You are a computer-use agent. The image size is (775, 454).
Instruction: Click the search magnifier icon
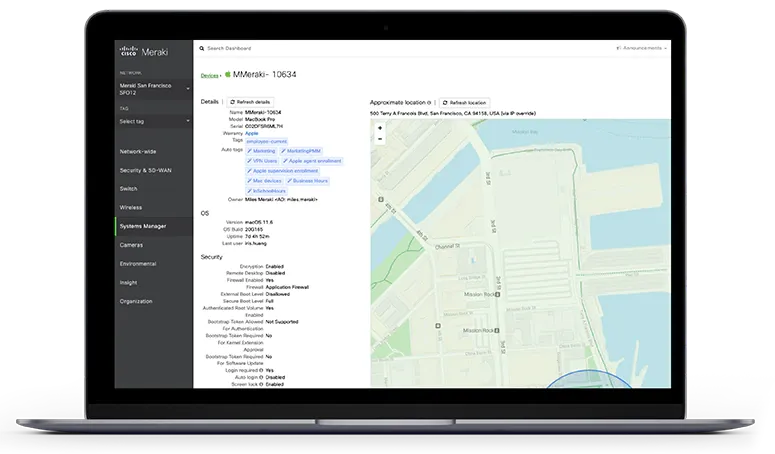[202, 48]
